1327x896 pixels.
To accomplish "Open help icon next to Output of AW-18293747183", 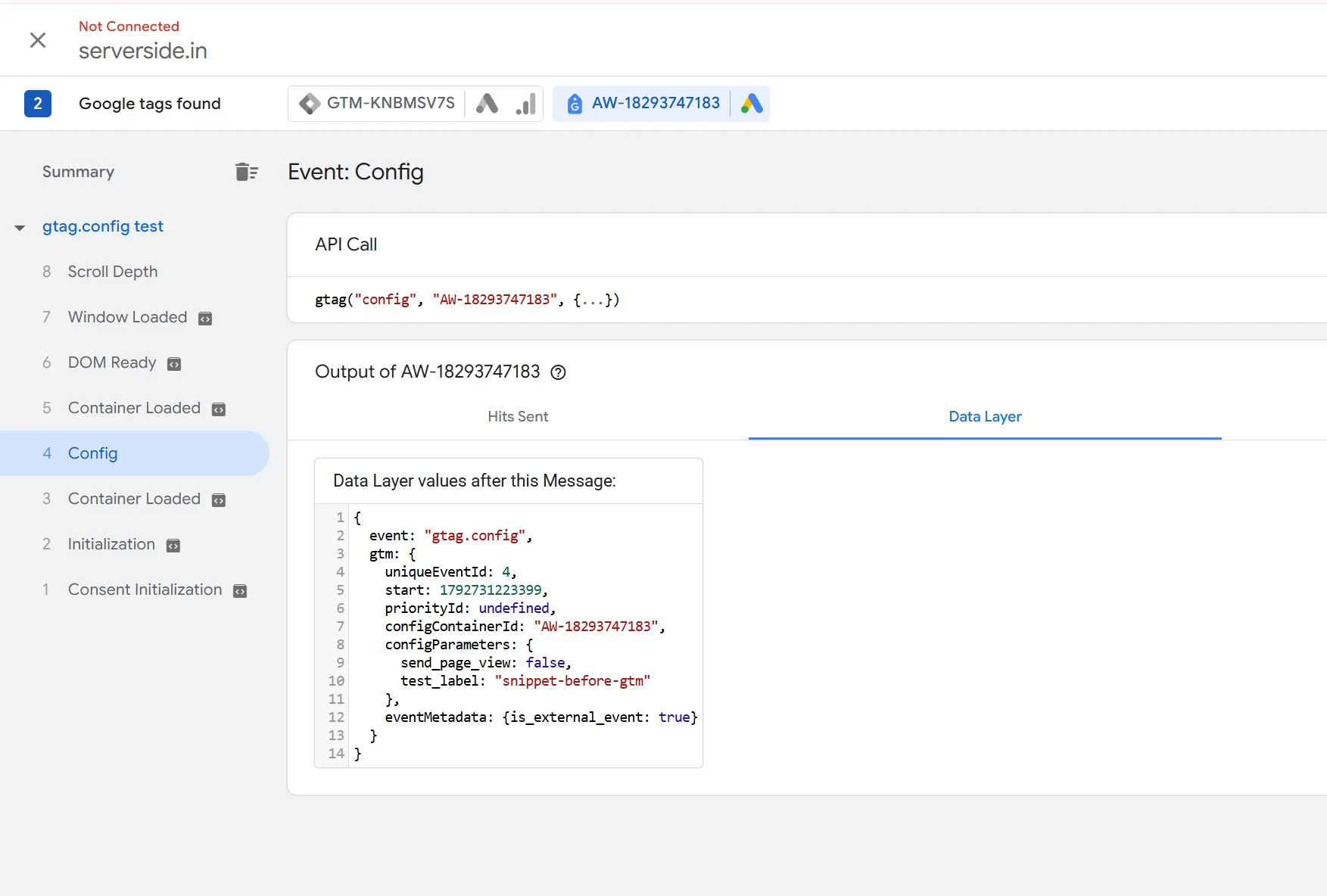I will tap(558, 372).
